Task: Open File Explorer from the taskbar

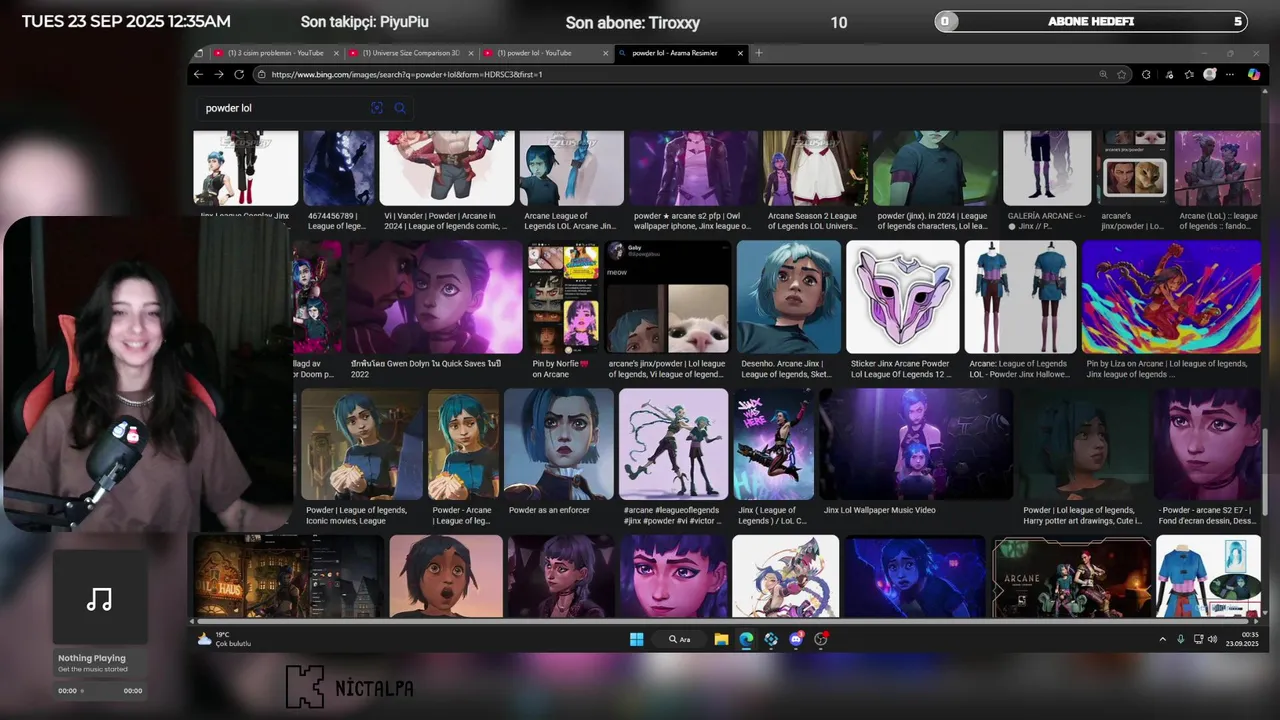Action: (x=721, y=639)
